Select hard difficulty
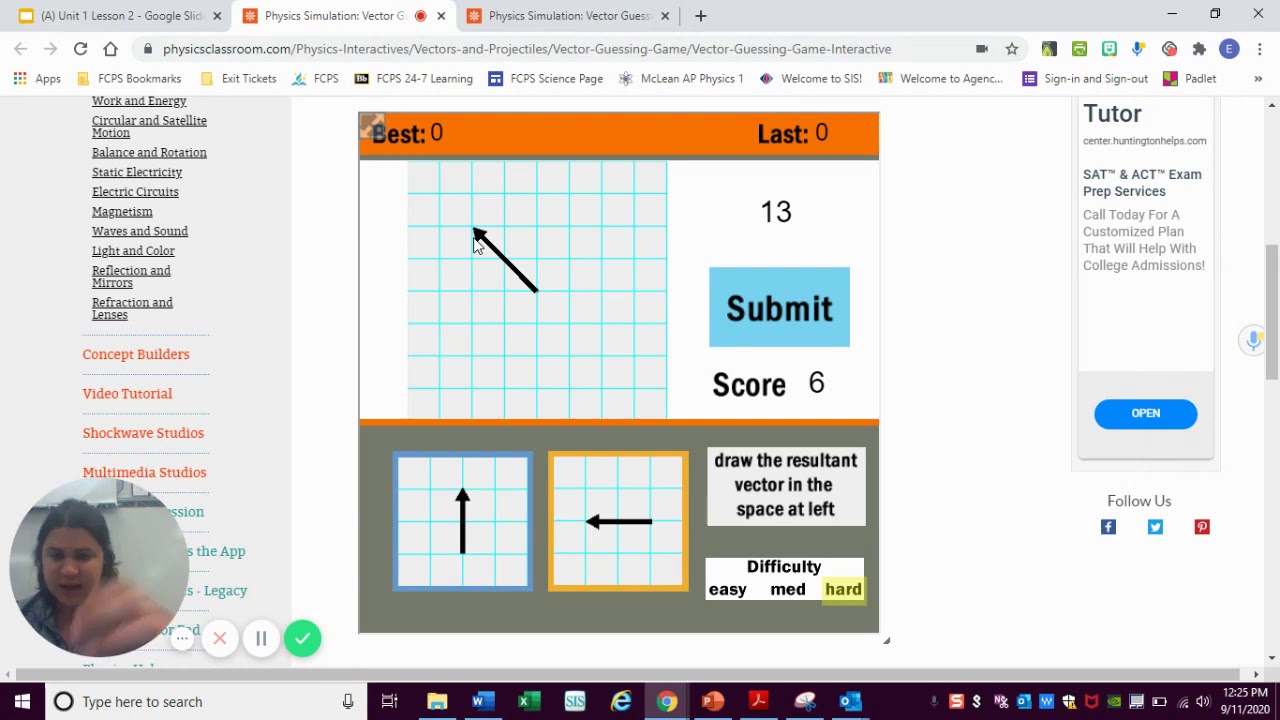Viewport: 1280px width, 720px height. [x=843, y=589]
